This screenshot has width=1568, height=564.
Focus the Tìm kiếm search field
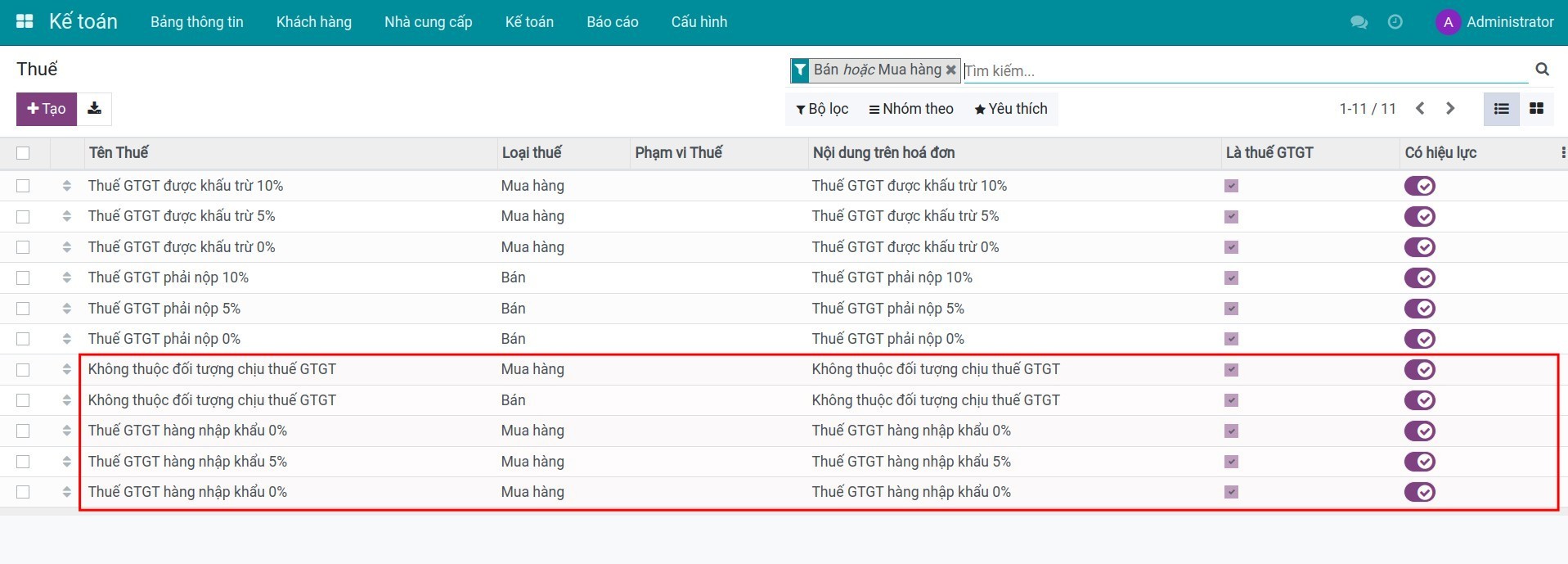pyautogui.click(x=1243, y=71)
